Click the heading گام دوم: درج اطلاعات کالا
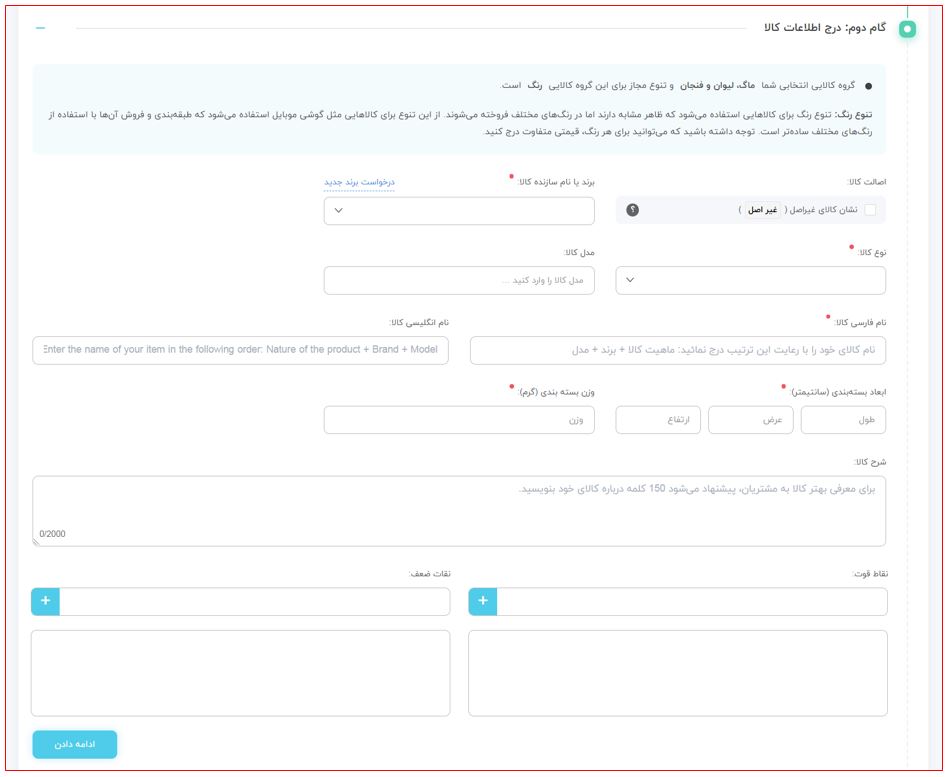Viewport: 950px width, 777px height. point(825,28)
